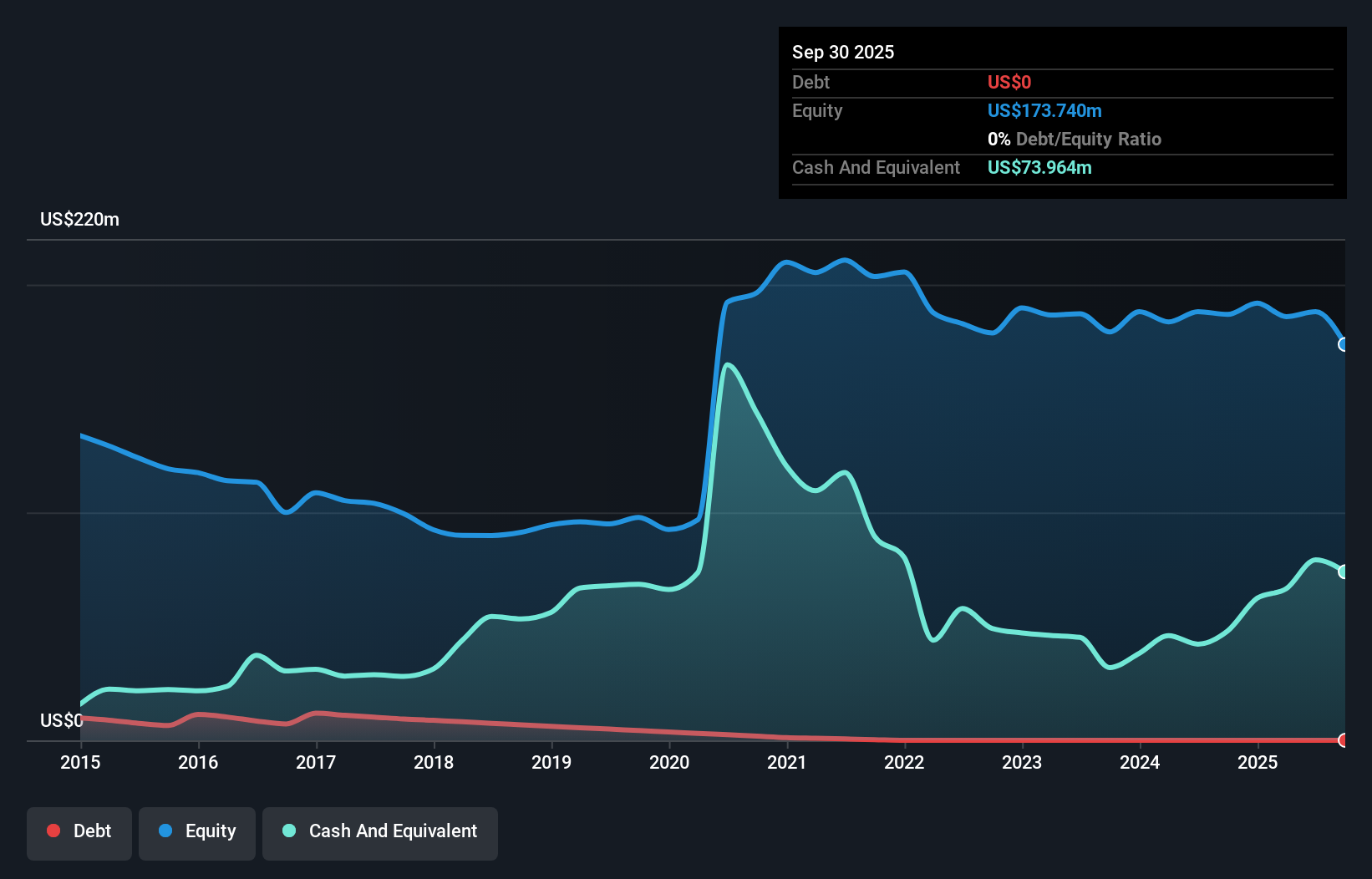Click the 2015 label on the x-axis
Image resolution: width=1372 pixels, height=879 pixels.
[80, 763]
